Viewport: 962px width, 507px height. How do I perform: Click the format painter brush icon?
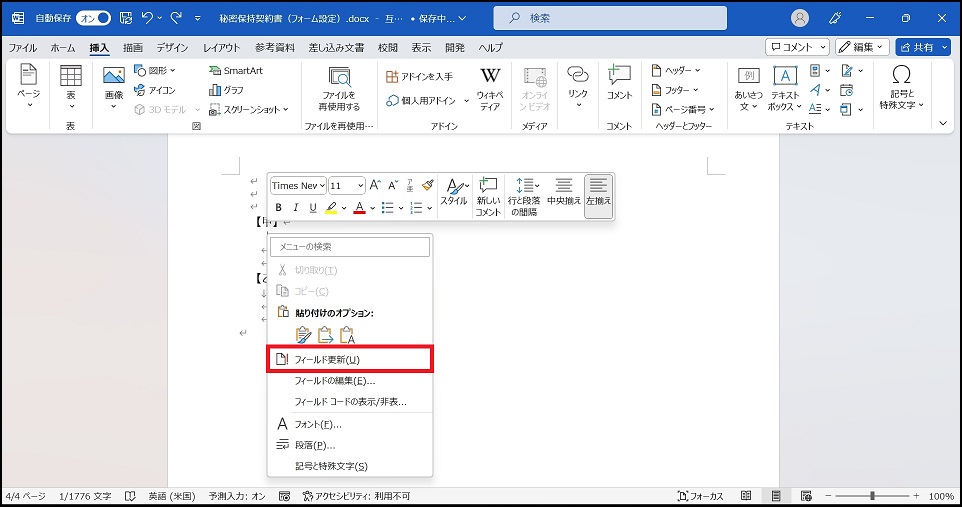pyautogui.click(x=428, y=185)
